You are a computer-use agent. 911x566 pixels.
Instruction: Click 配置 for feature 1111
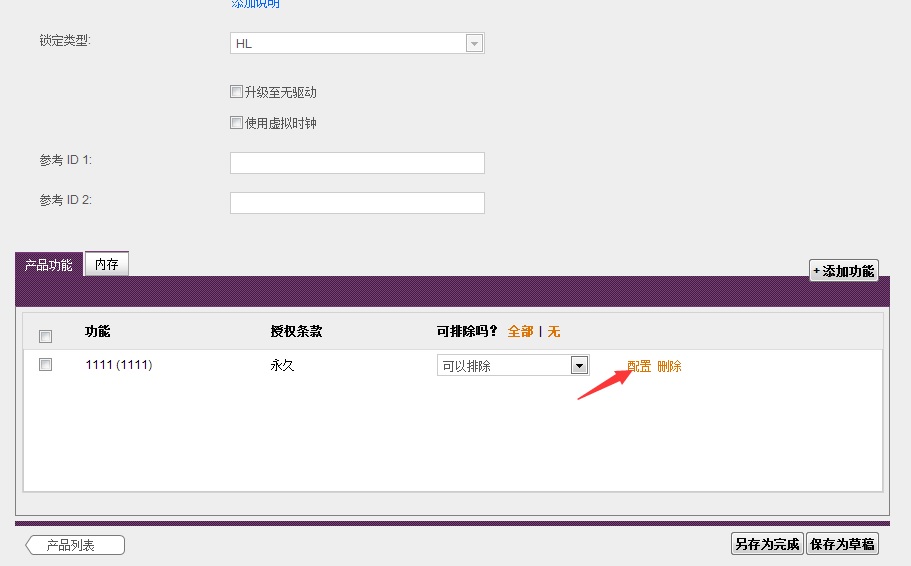[639, 366]
